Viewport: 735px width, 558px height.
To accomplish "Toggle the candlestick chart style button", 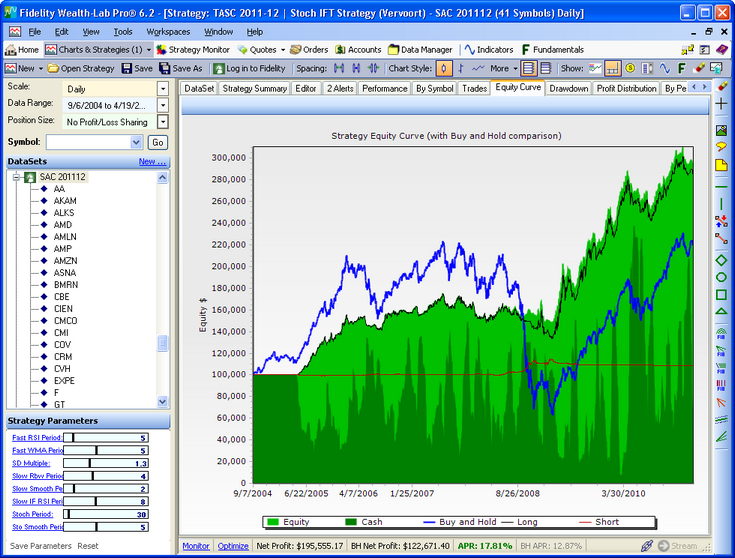I will coord(444,68).
